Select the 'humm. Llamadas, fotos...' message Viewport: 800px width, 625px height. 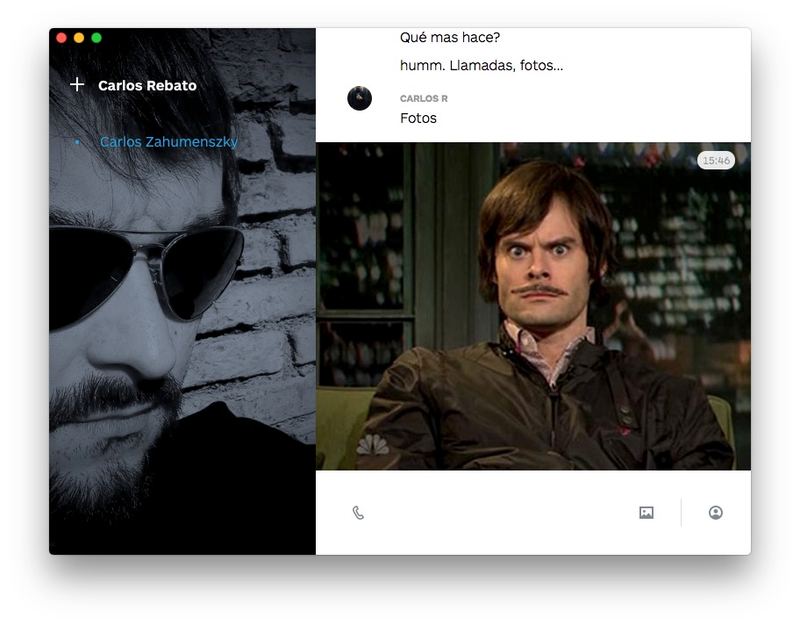[x=481, y=65]
